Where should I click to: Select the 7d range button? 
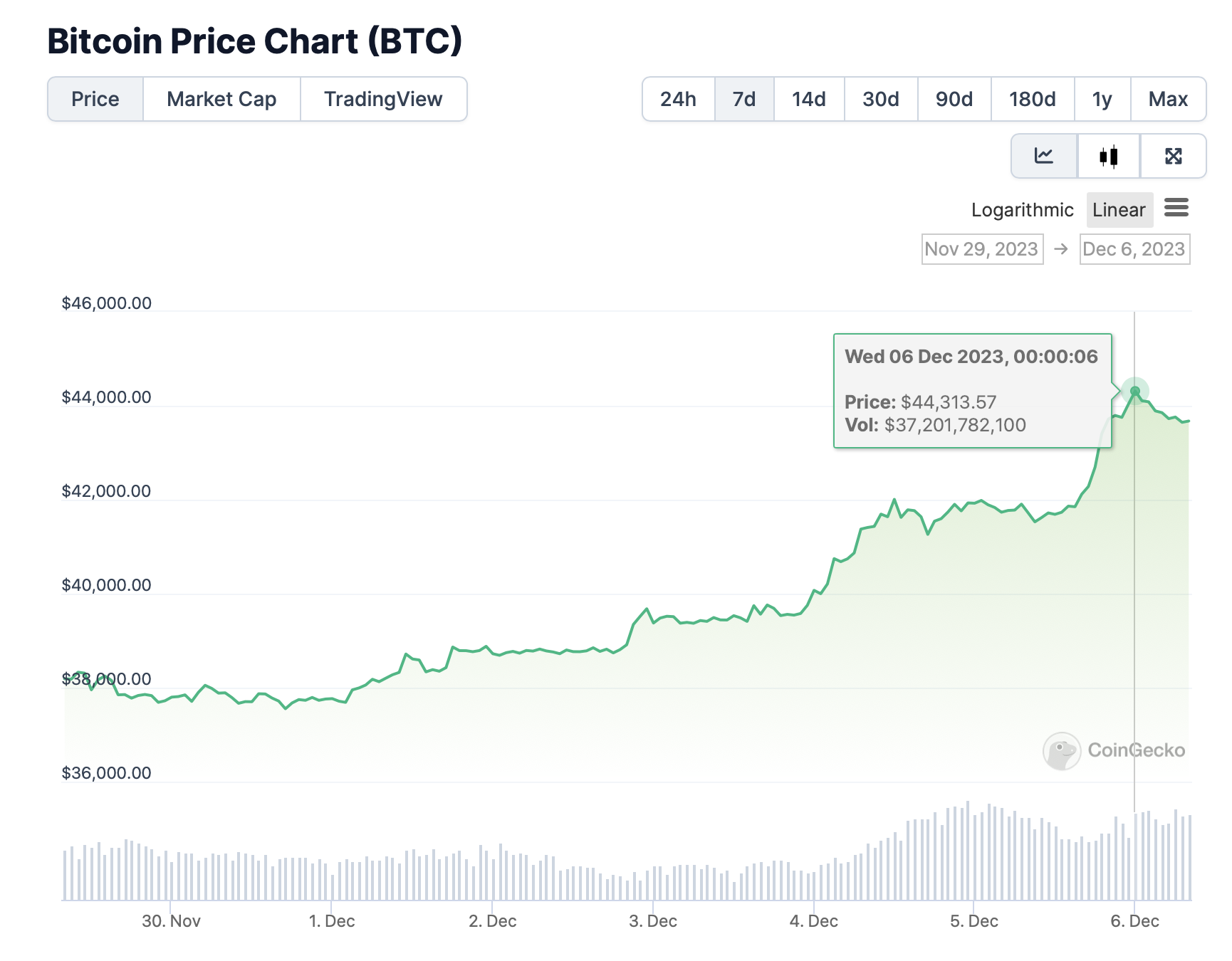(744, 99)
